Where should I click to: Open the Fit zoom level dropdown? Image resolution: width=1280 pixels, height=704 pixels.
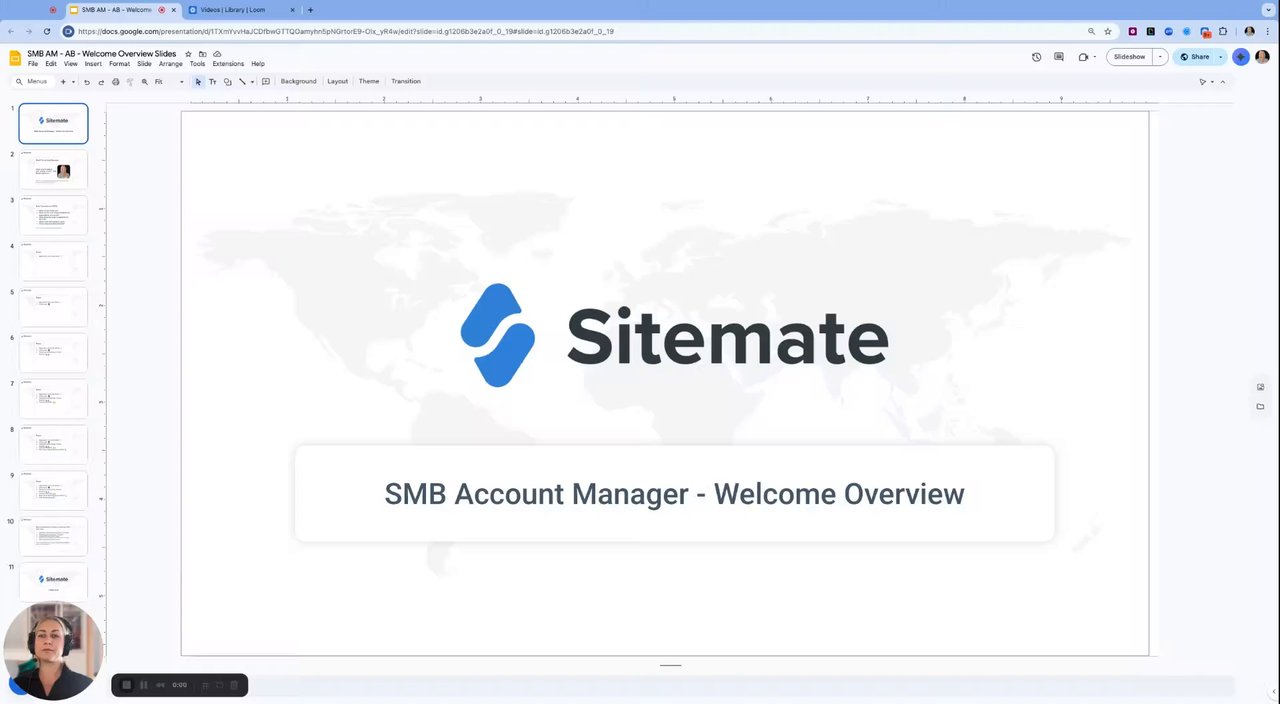(x=169, y=81)
